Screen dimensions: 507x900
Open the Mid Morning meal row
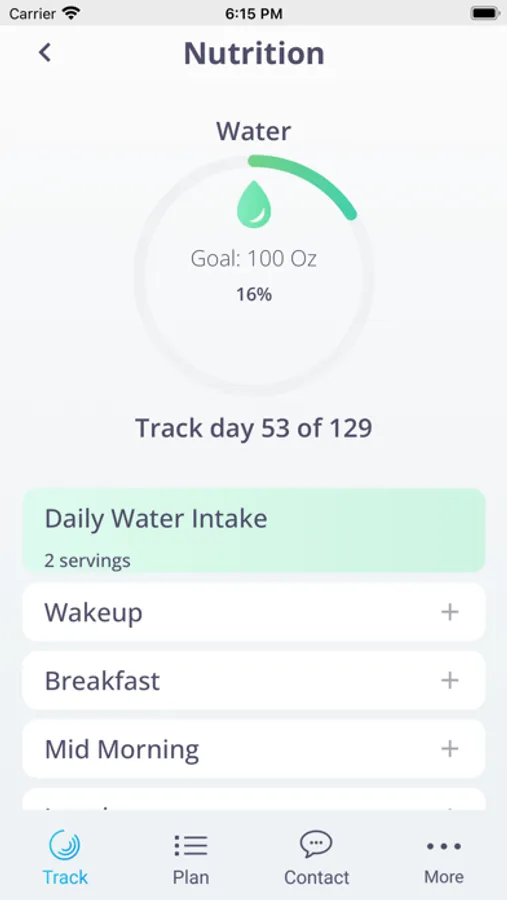coord(254,748)
